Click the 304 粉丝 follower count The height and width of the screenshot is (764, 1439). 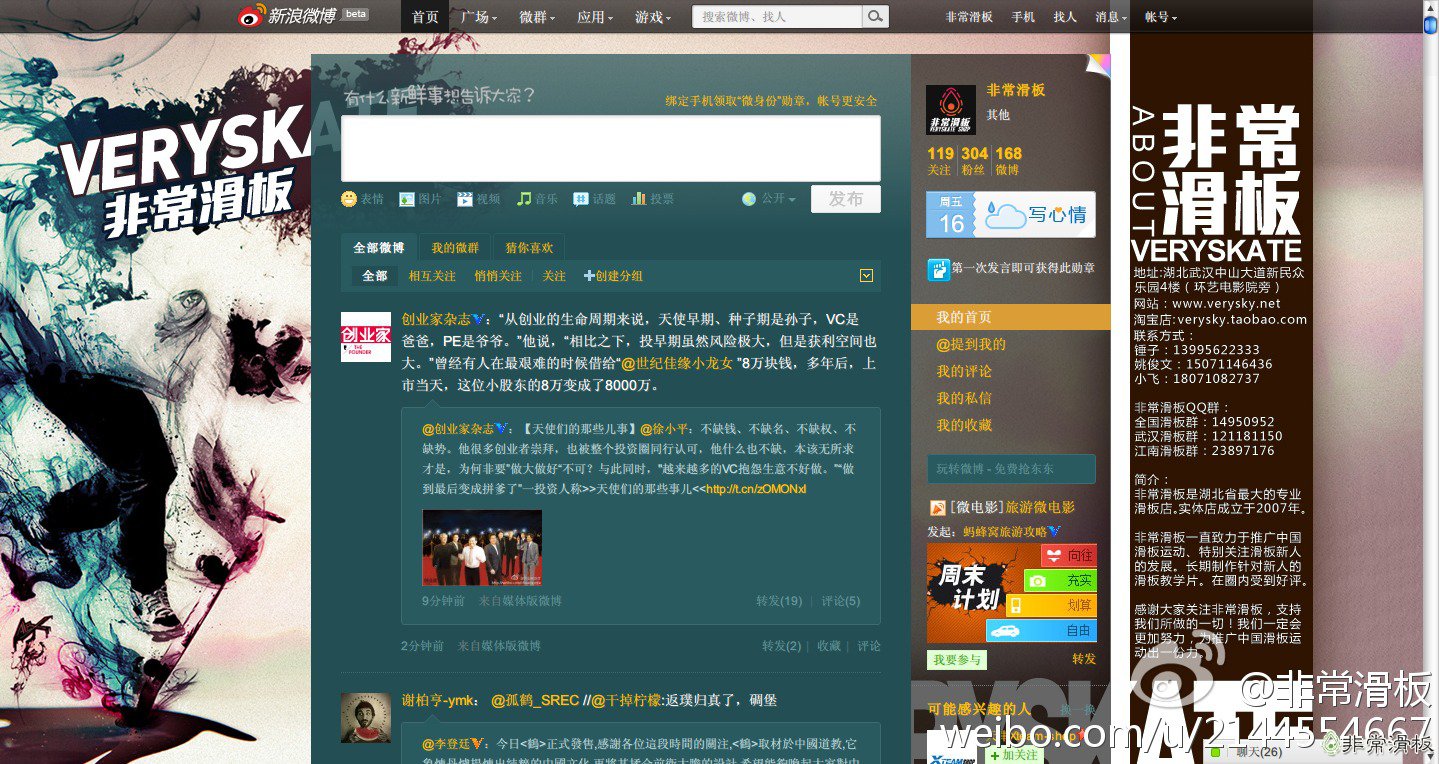(x=974, y=161)
